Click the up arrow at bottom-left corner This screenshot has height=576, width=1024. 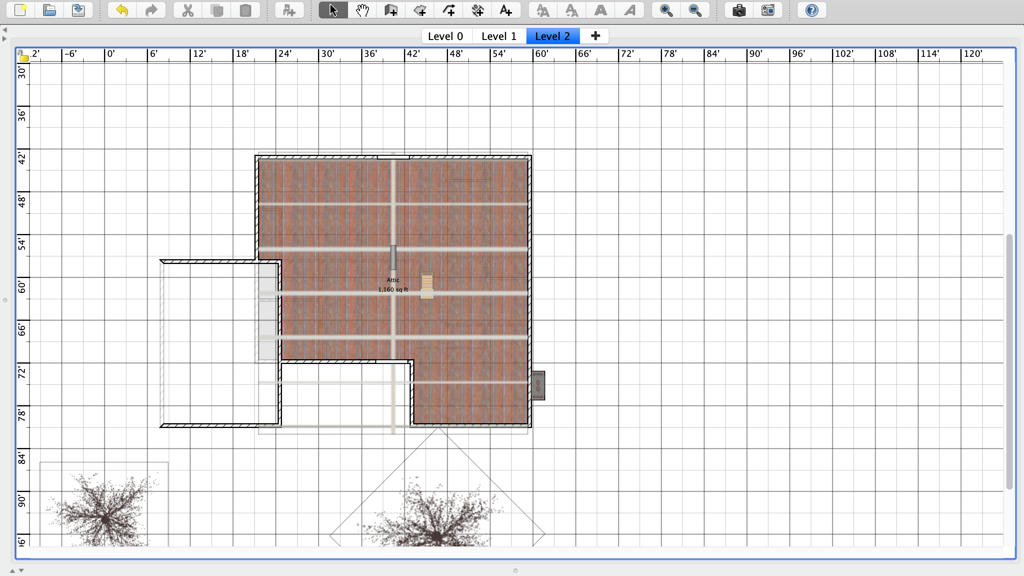pyautogui.click(x=12, y=571)
